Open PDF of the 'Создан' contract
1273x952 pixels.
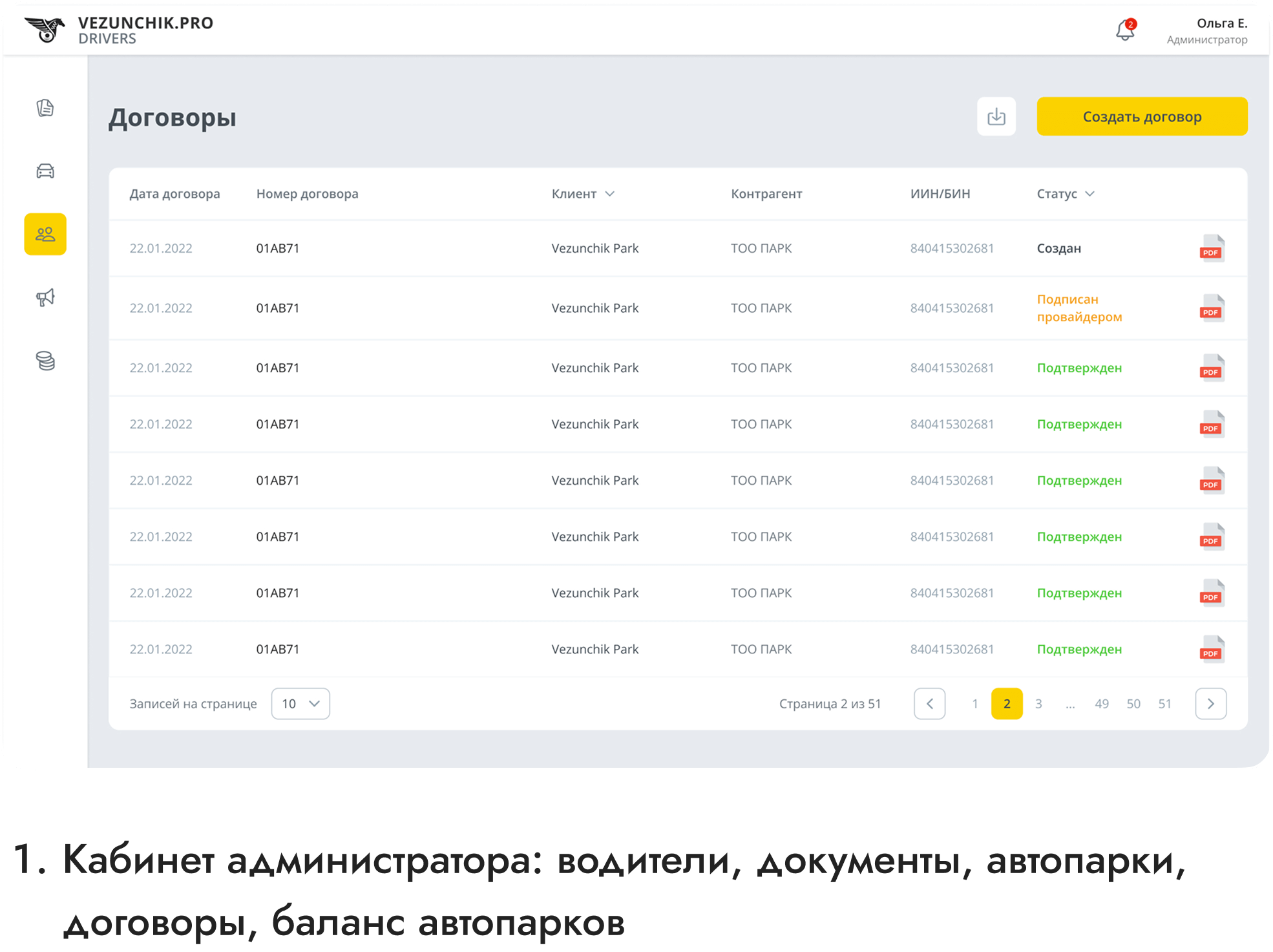pyautogui.click(x=1212, y=248)
